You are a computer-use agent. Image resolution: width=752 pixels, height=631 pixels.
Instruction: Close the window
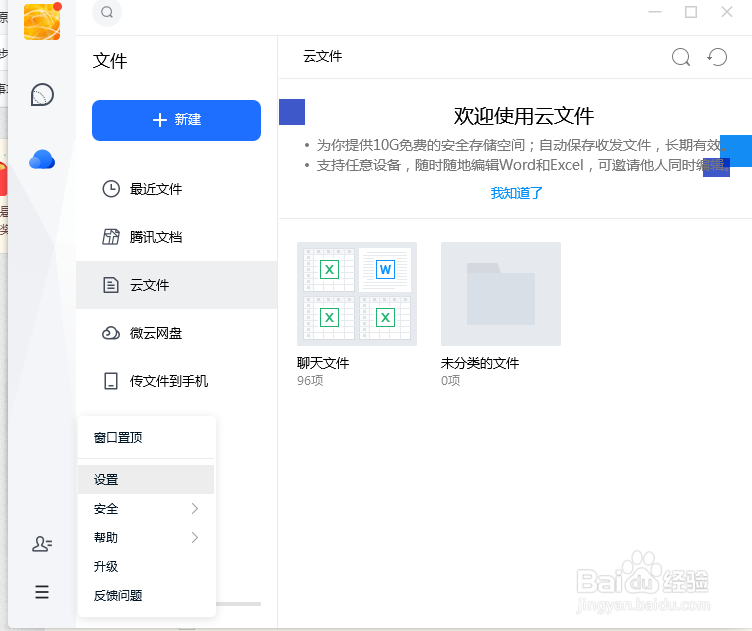(x=727, y=12)
